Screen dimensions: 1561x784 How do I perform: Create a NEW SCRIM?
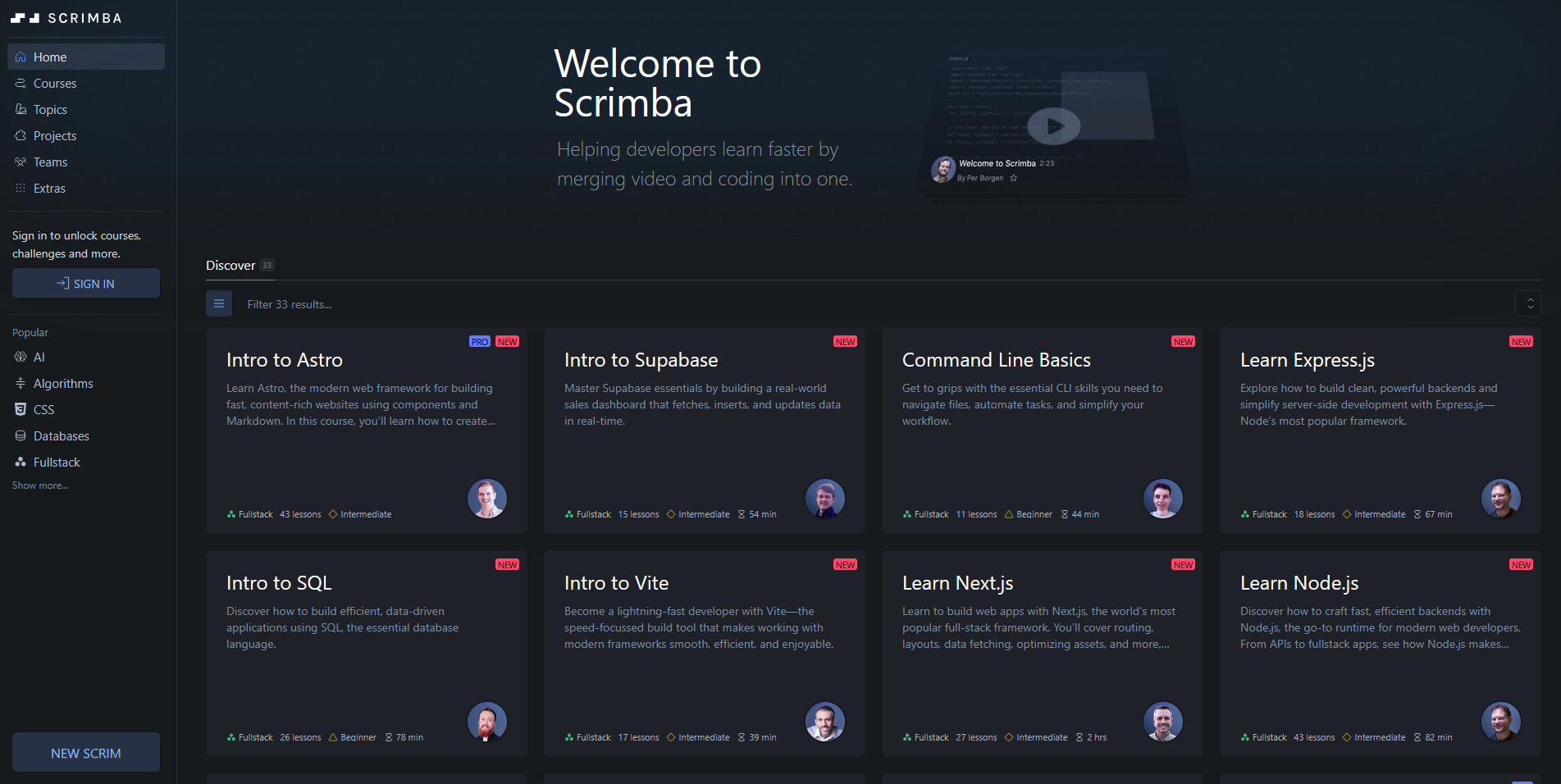click(x=85, y=752)
